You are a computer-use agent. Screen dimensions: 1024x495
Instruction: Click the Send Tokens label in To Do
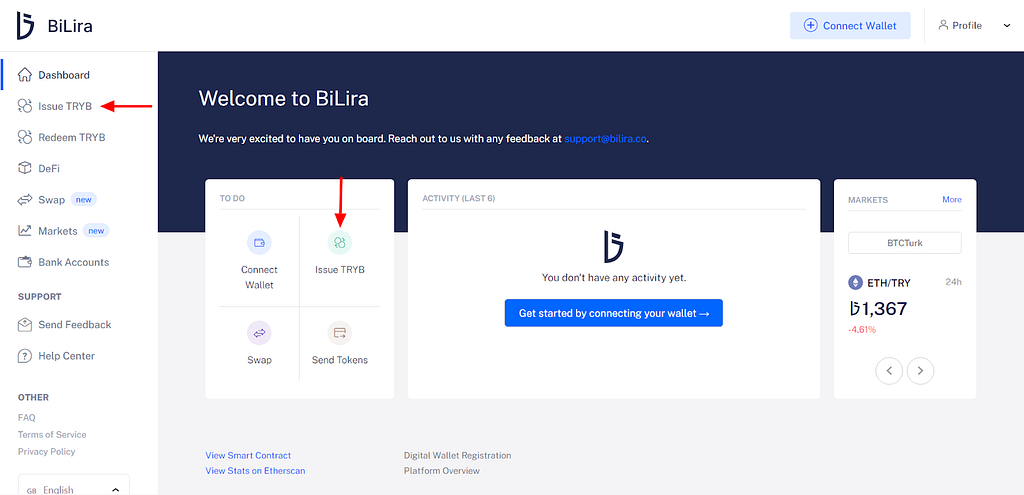click(x=340, y=360)
